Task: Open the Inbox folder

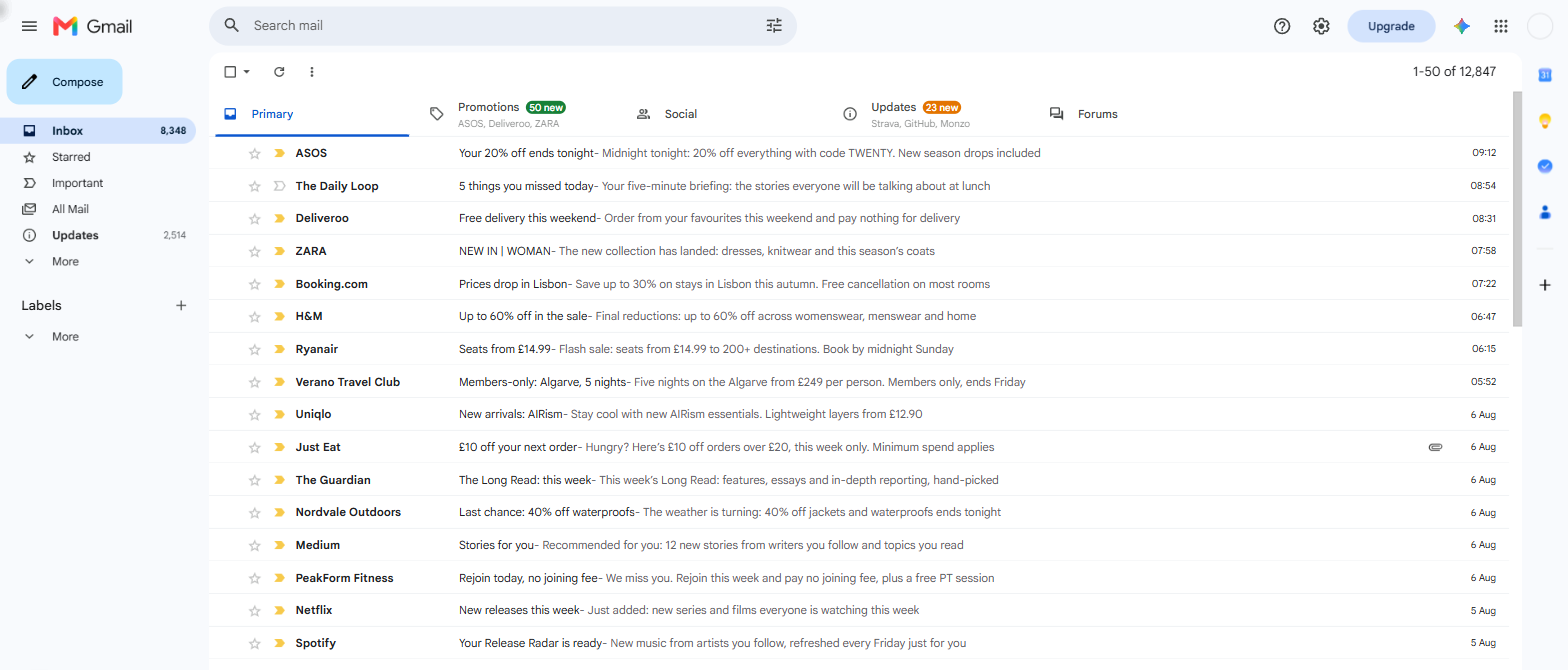Action: (98, 131)
